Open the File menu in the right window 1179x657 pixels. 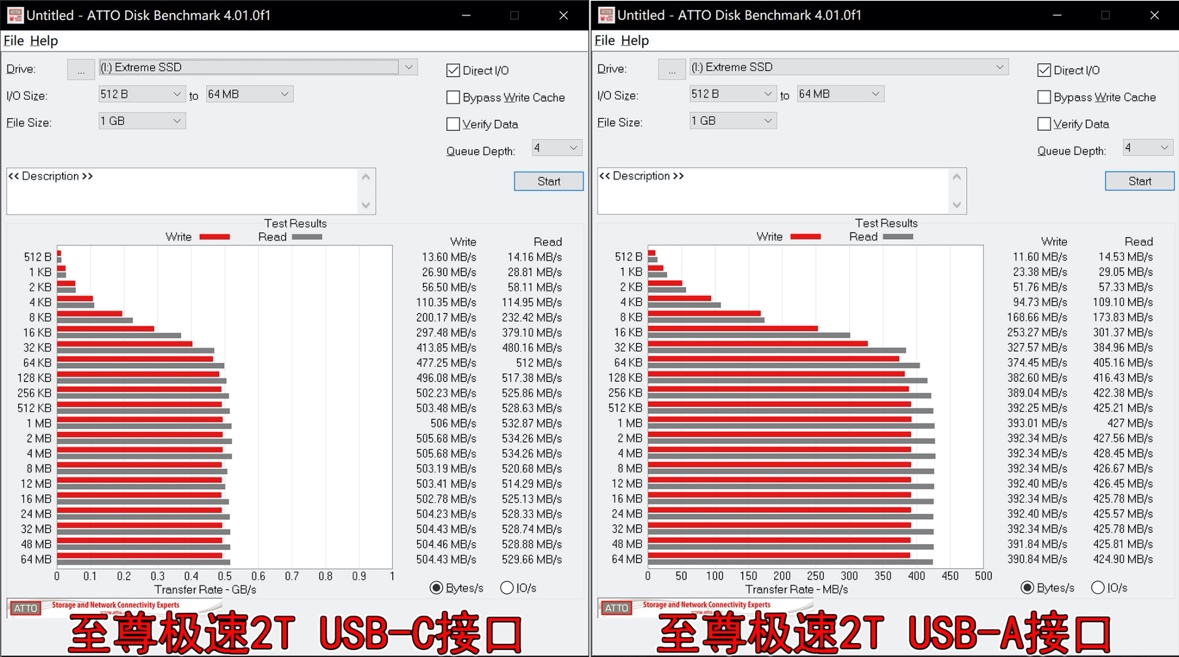tap(605, 41)
